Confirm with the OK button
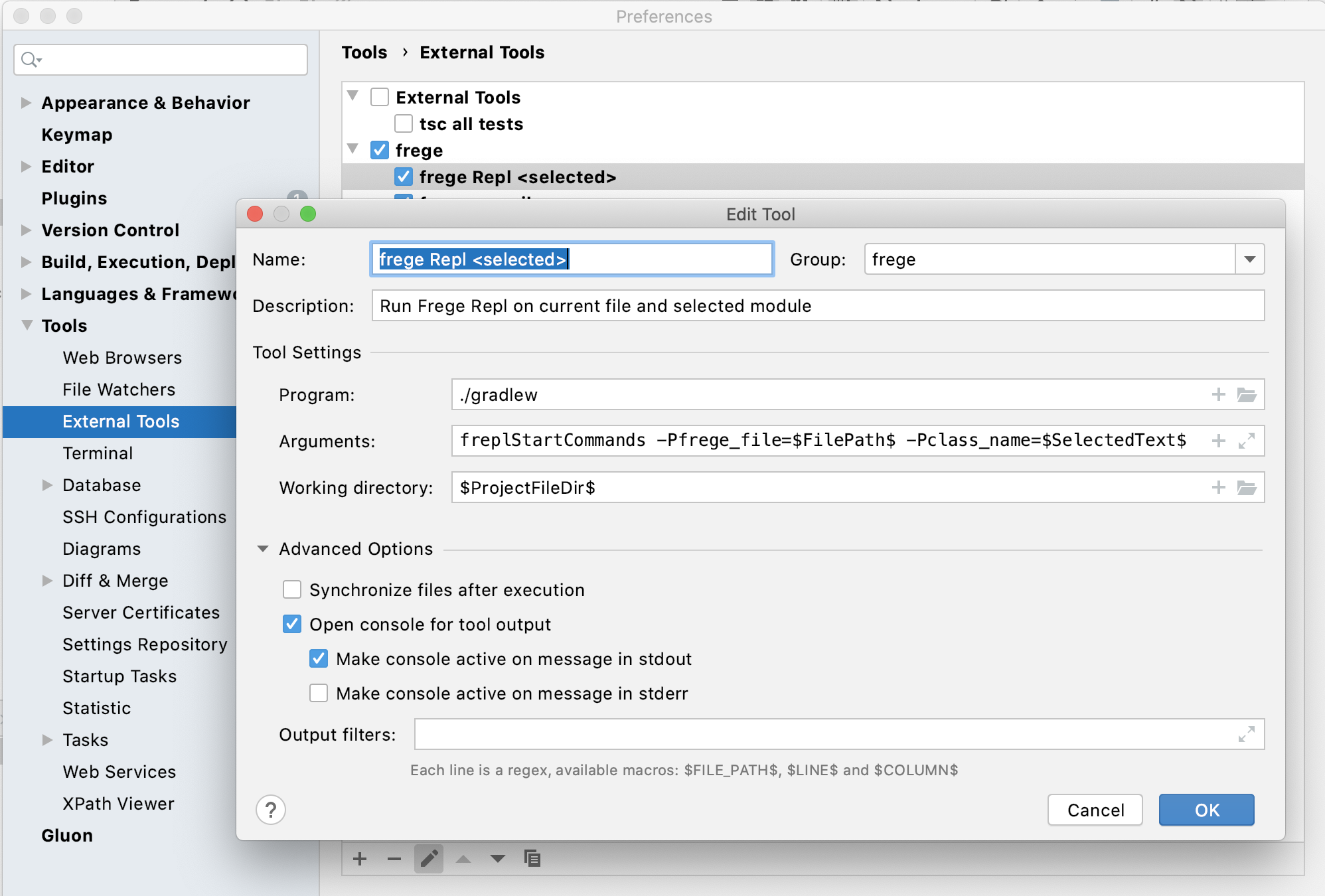The height and width of the screenshot is (896, 1325). point(1206,810)
